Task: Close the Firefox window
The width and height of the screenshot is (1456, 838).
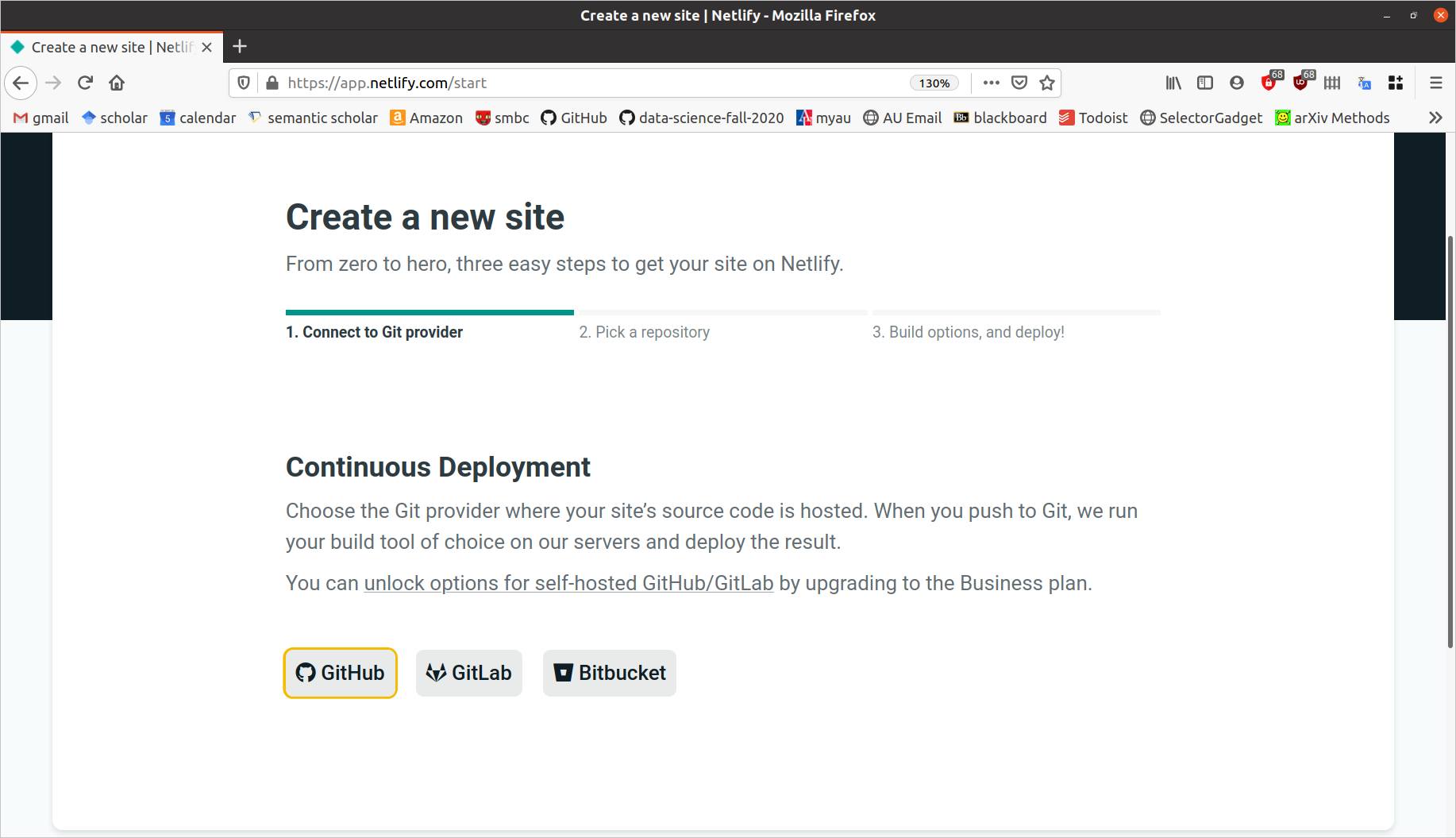Action: (1440, 15)
